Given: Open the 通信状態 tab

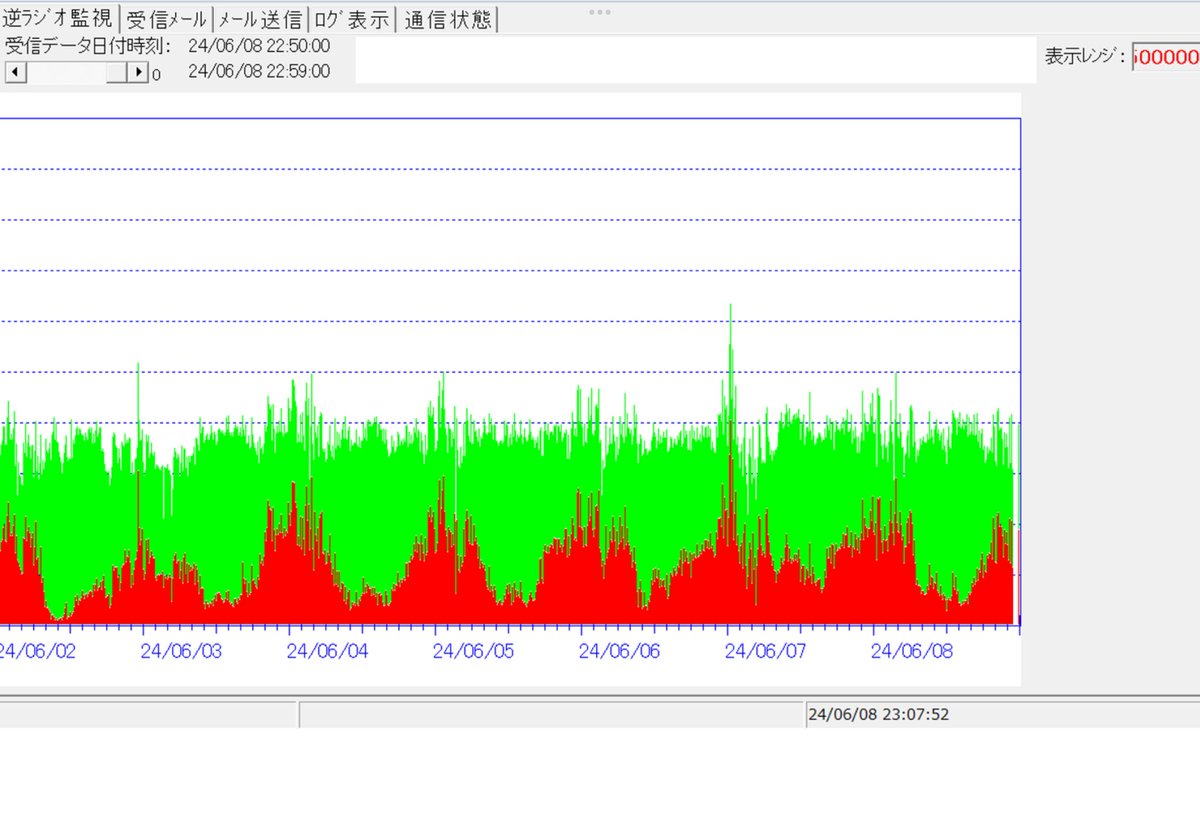Looking at the screenshot, I should click(447, 19).
